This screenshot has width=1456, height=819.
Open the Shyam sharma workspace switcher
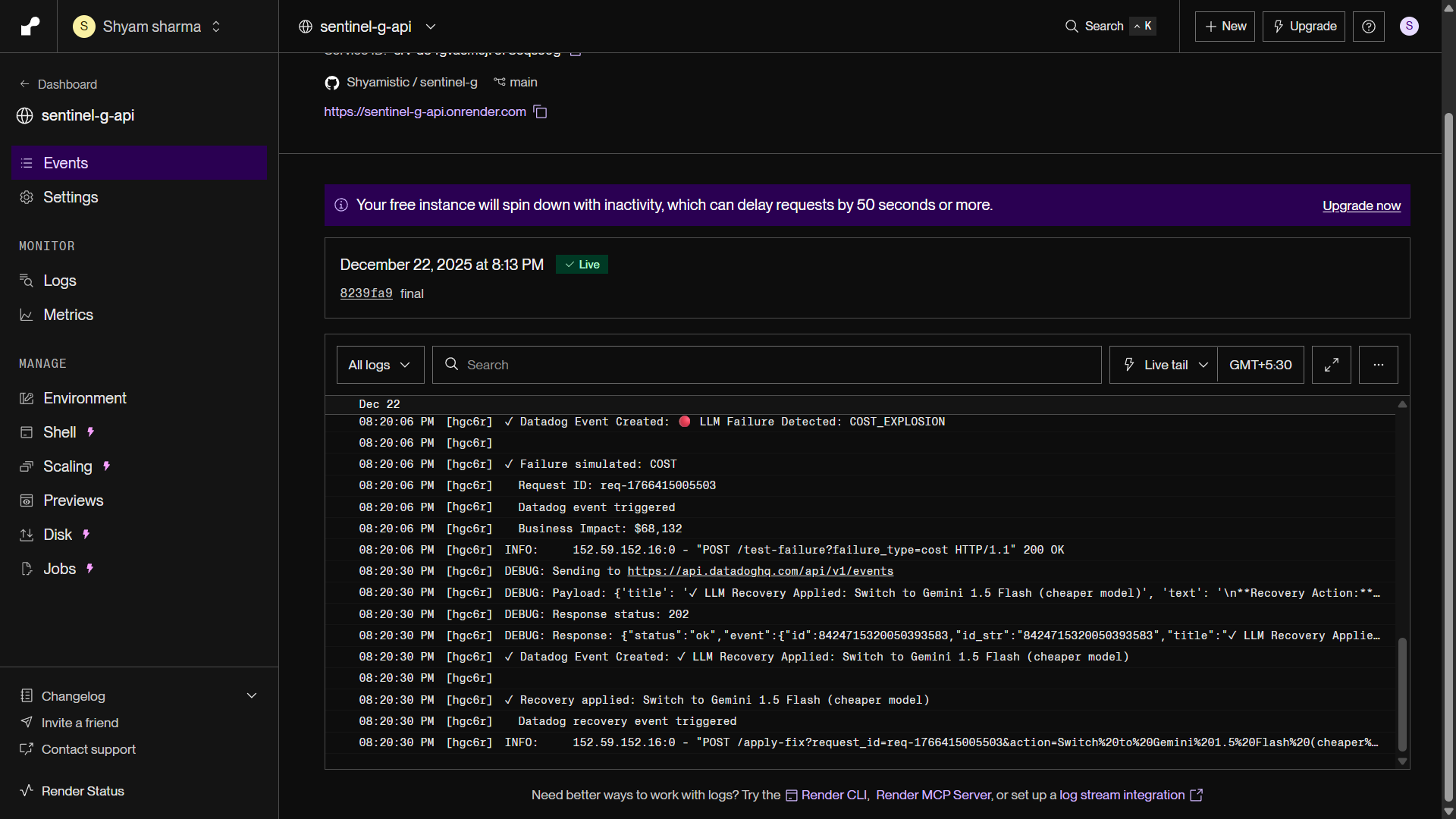148,27
